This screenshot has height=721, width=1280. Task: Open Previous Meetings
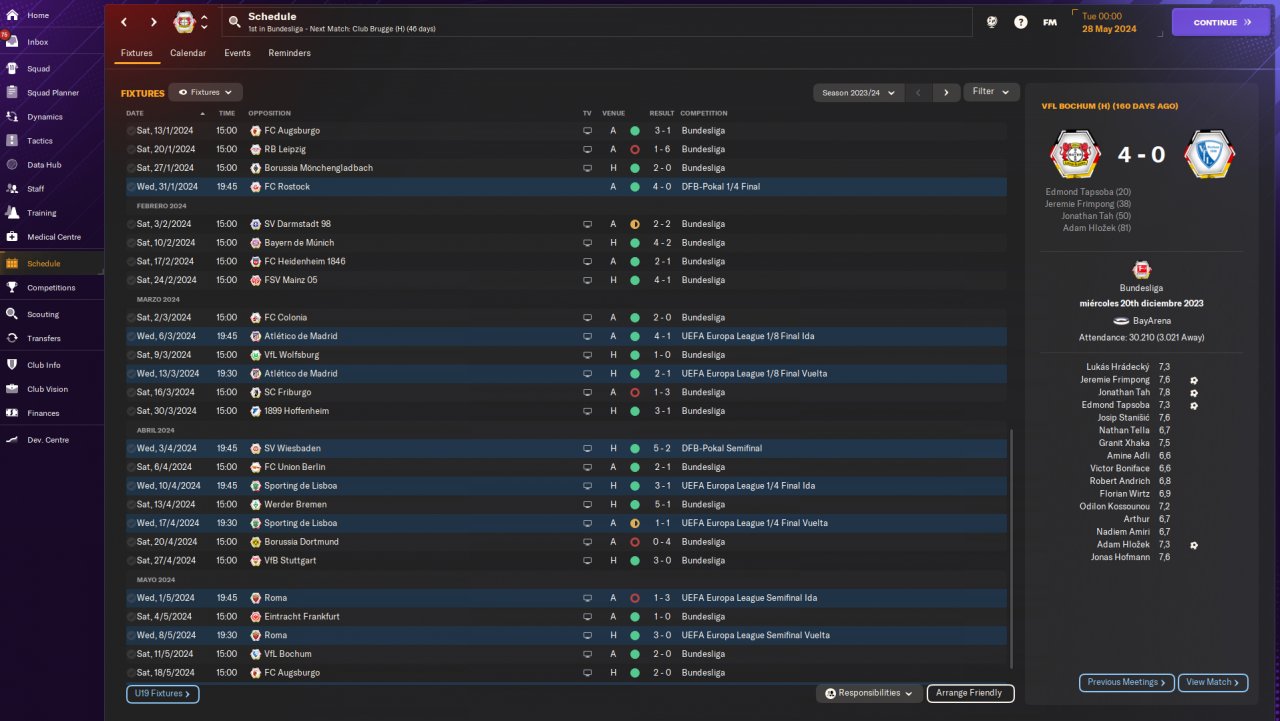coord(1126,682)
